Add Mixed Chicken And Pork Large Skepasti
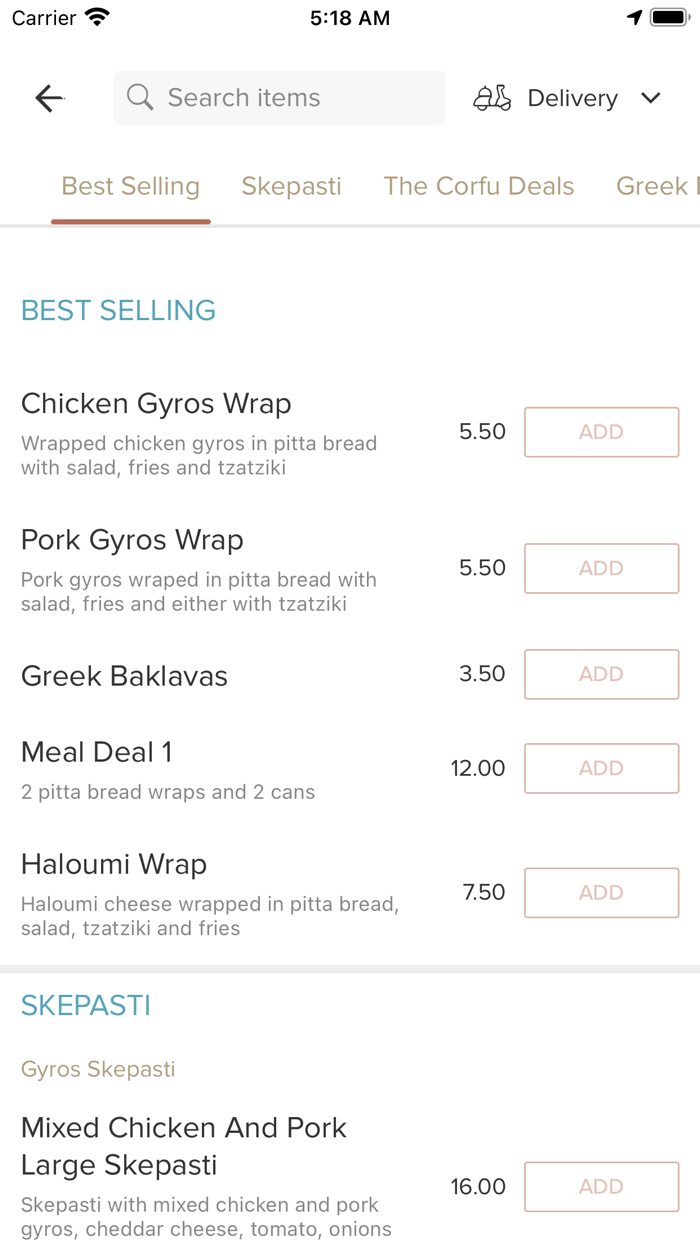The image size is (700, 1244). coord(601,1186)
